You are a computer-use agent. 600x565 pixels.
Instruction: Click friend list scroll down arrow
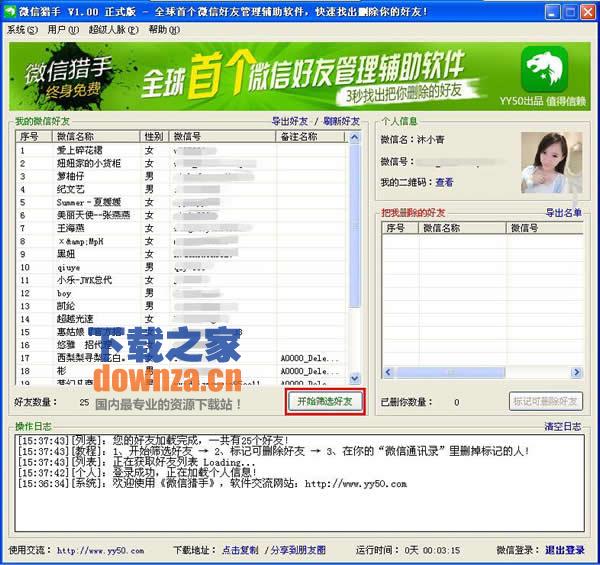coord(355,378)
